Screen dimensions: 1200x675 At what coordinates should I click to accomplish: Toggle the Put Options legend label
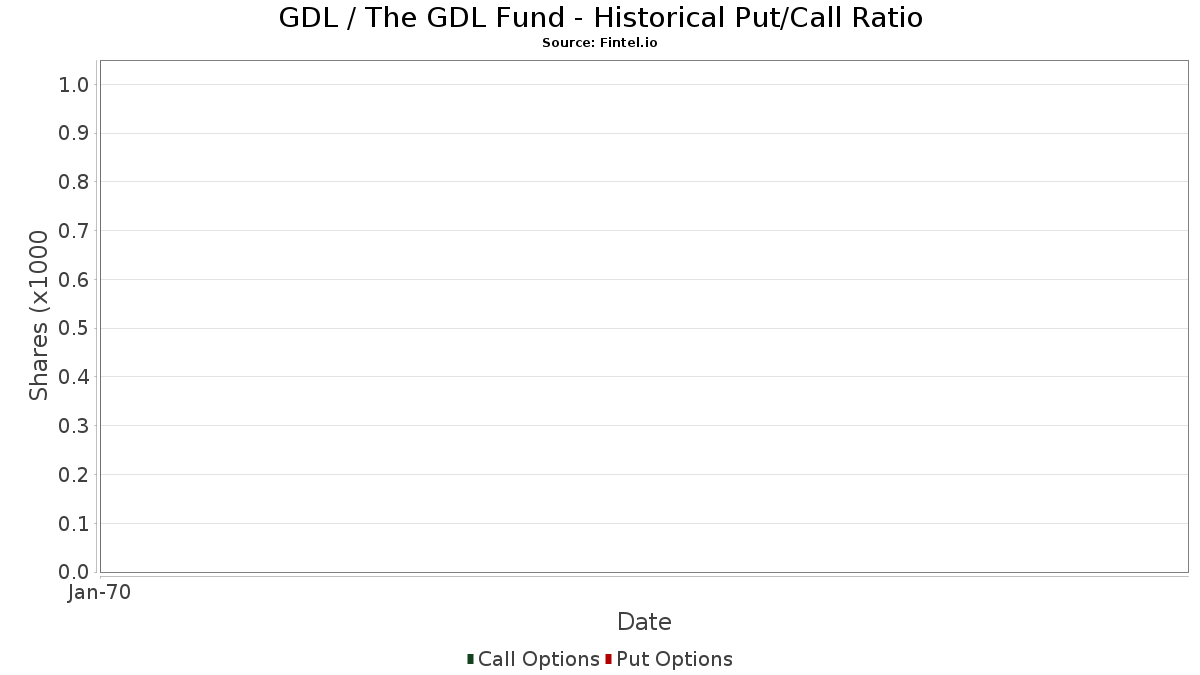coord(675,659)
